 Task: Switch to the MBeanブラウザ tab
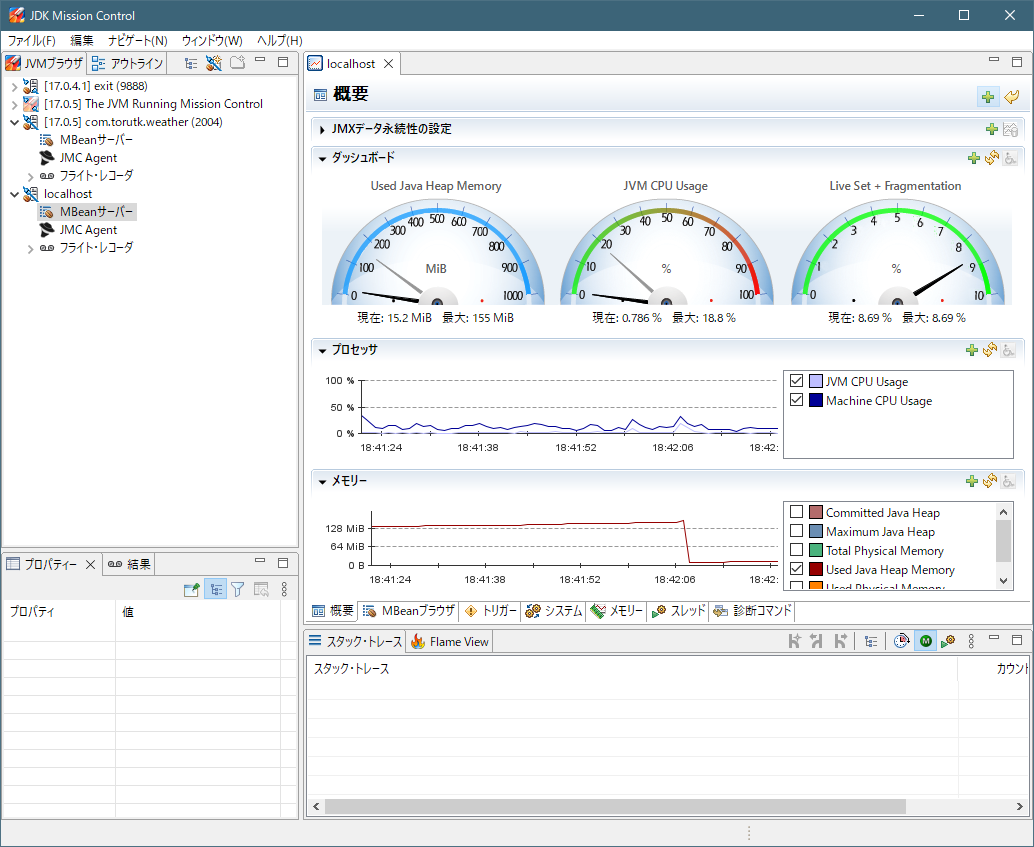409,611
